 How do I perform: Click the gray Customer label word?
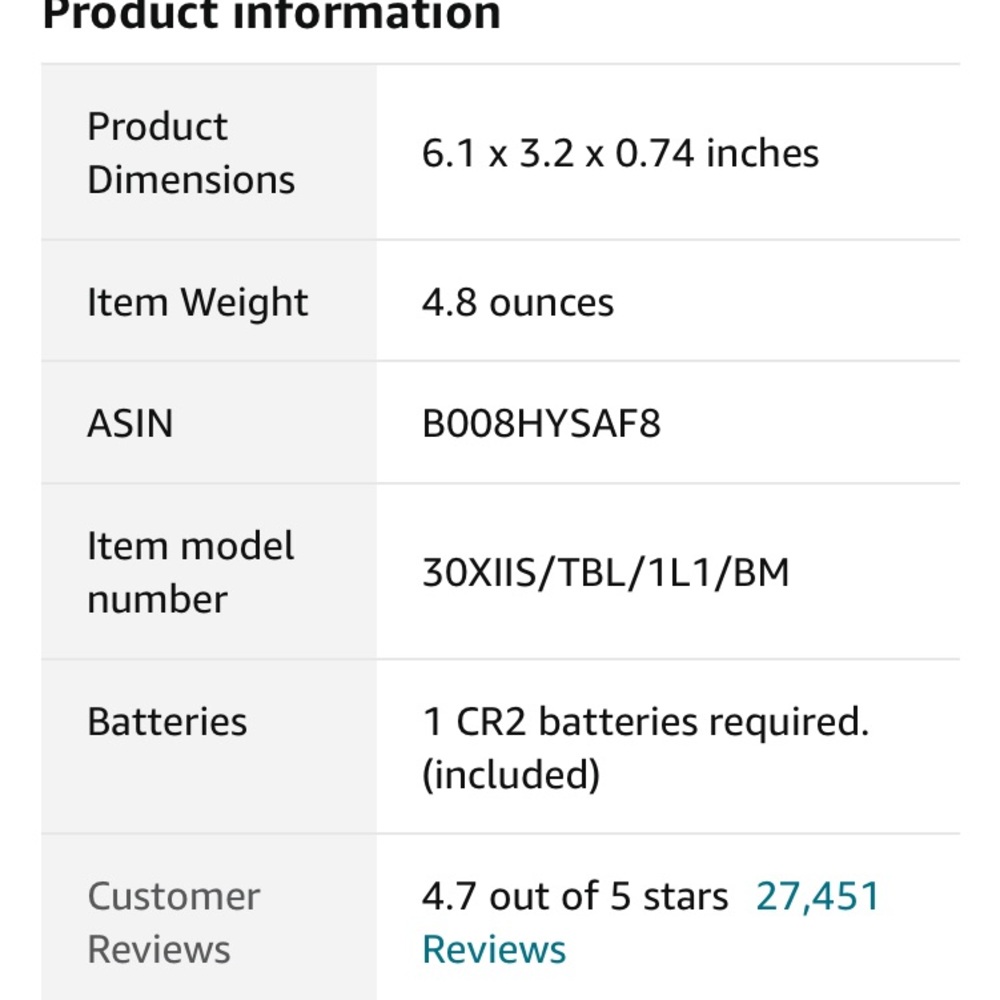[x=174, y=896]
